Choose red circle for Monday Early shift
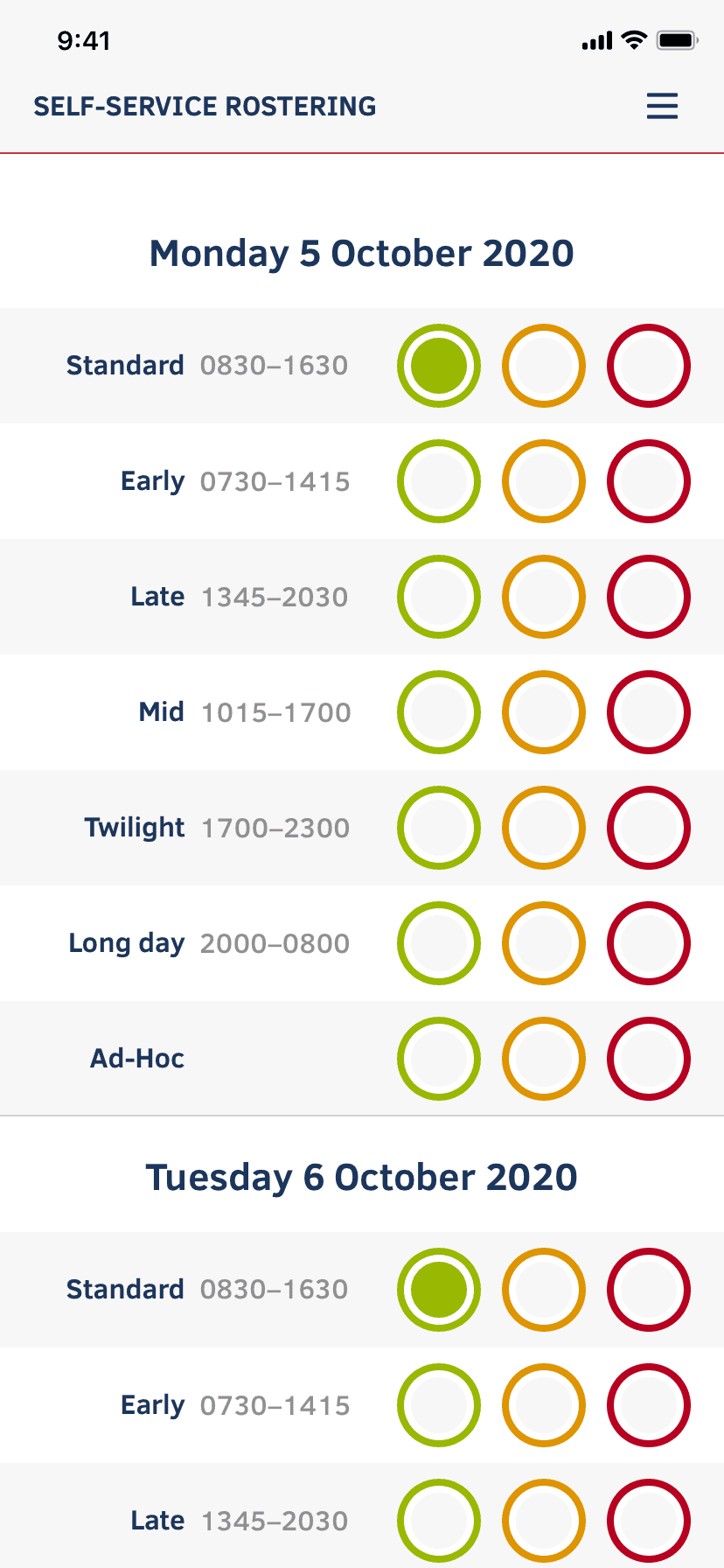Screen dimensions: 724x1568 point(649,481)
